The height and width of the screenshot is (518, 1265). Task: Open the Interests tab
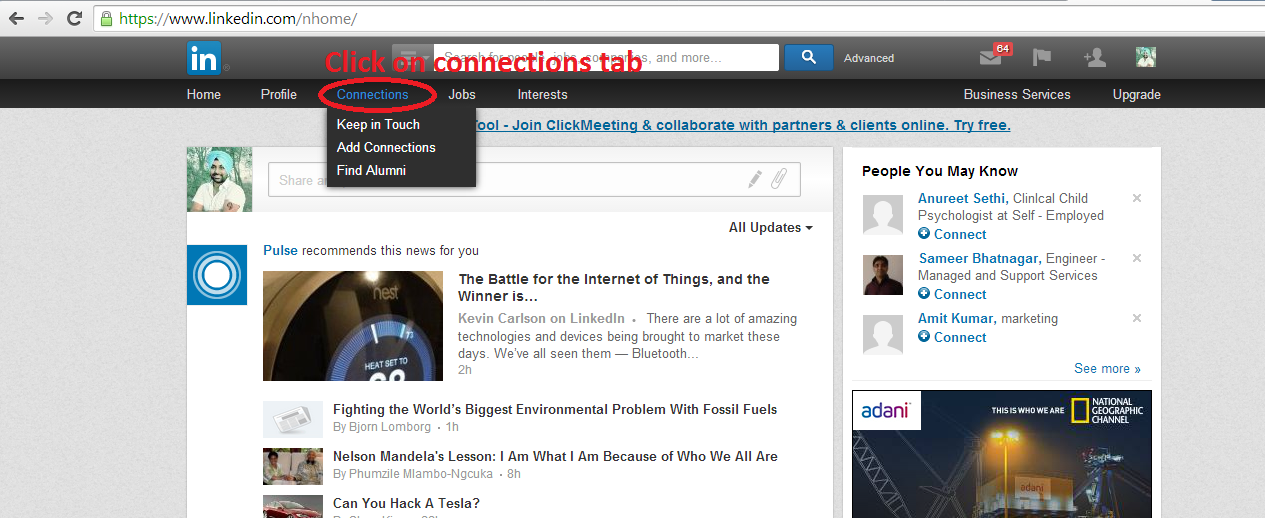[x=542, y=94]
